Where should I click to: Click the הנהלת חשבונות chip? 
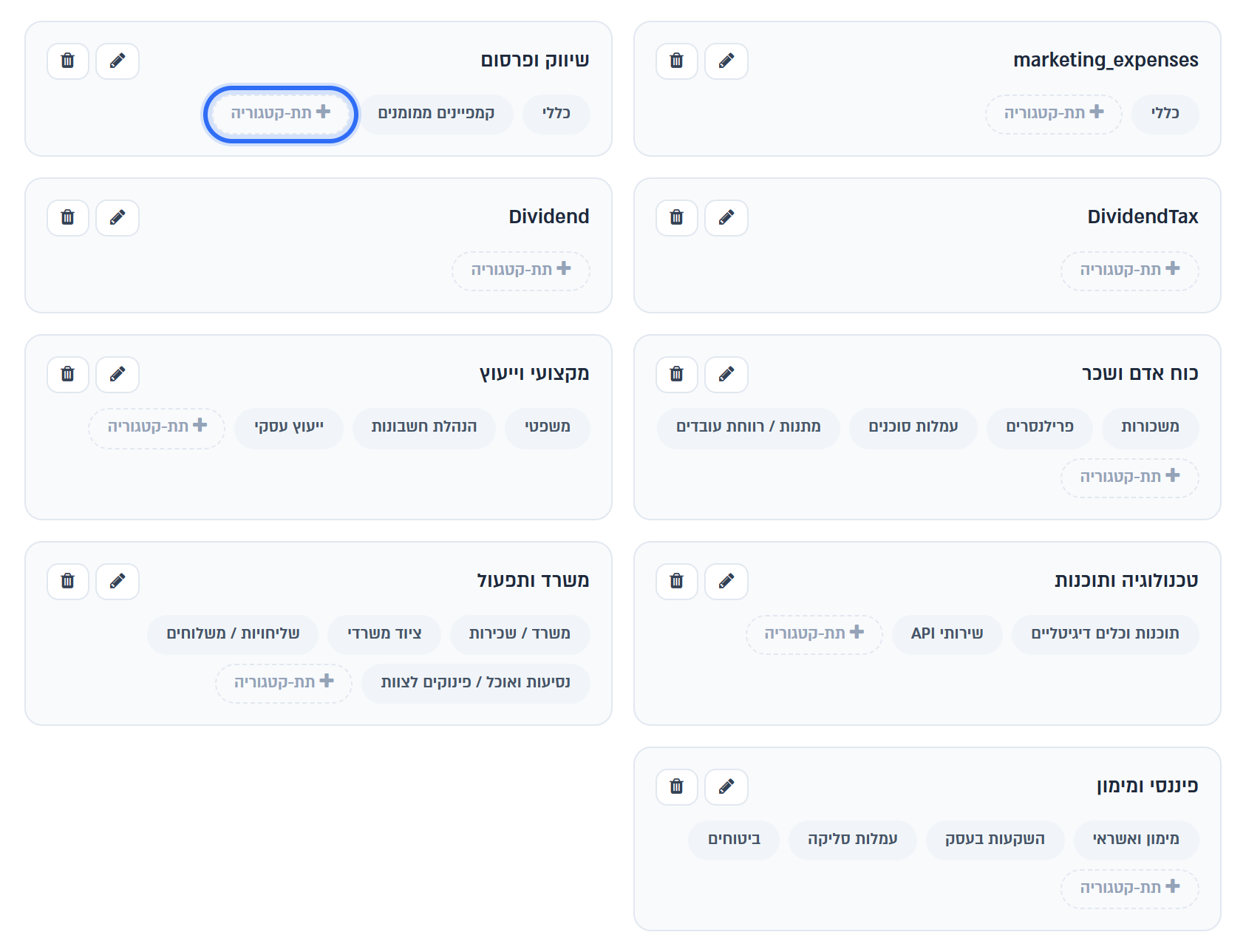(x=424, y=427)
